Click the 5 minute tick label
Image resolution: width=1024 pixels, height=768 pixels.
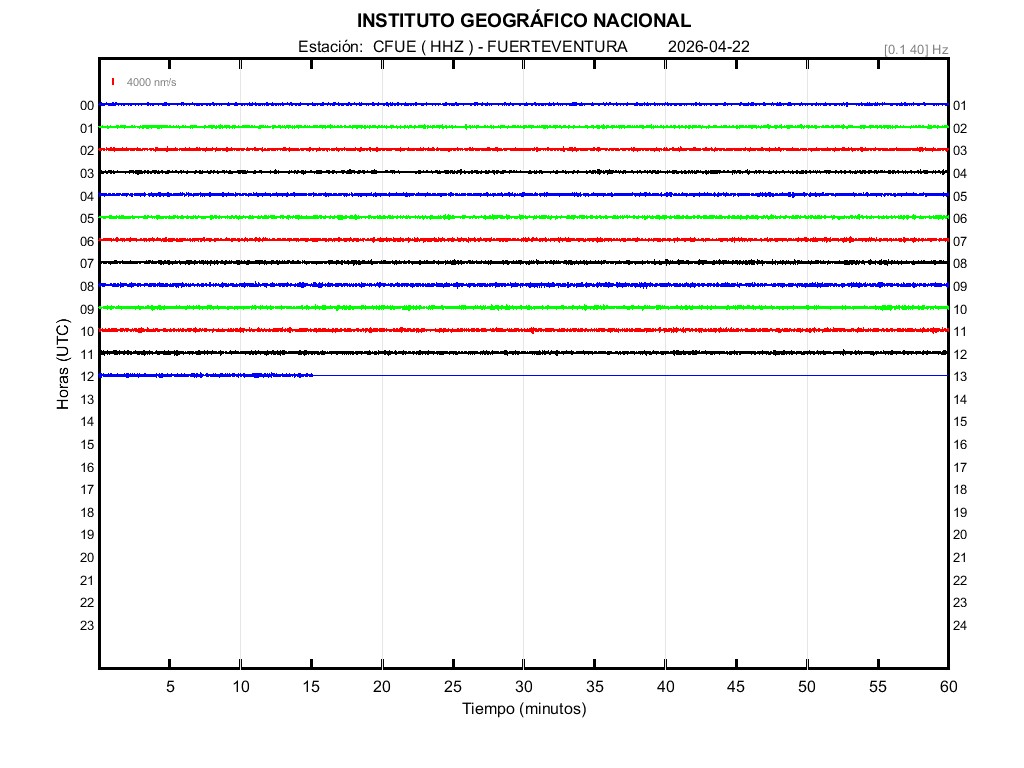[170, 686]
